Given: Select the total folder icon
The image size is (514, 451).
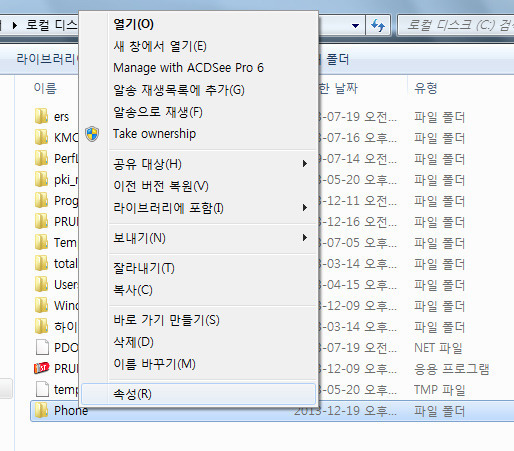Looking at the screenshot, I should [41, 263].
